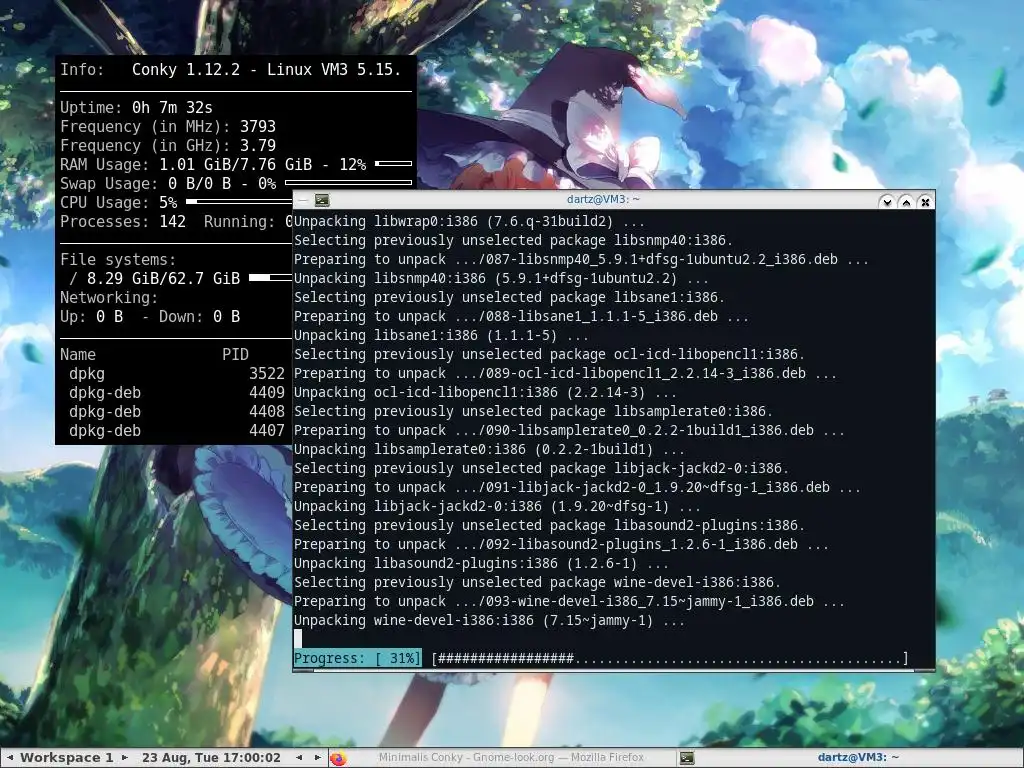
Task: Click '/ 8.29 GiB/62.7 GiB' filesystem line
Action: click(x=155, y=278)
